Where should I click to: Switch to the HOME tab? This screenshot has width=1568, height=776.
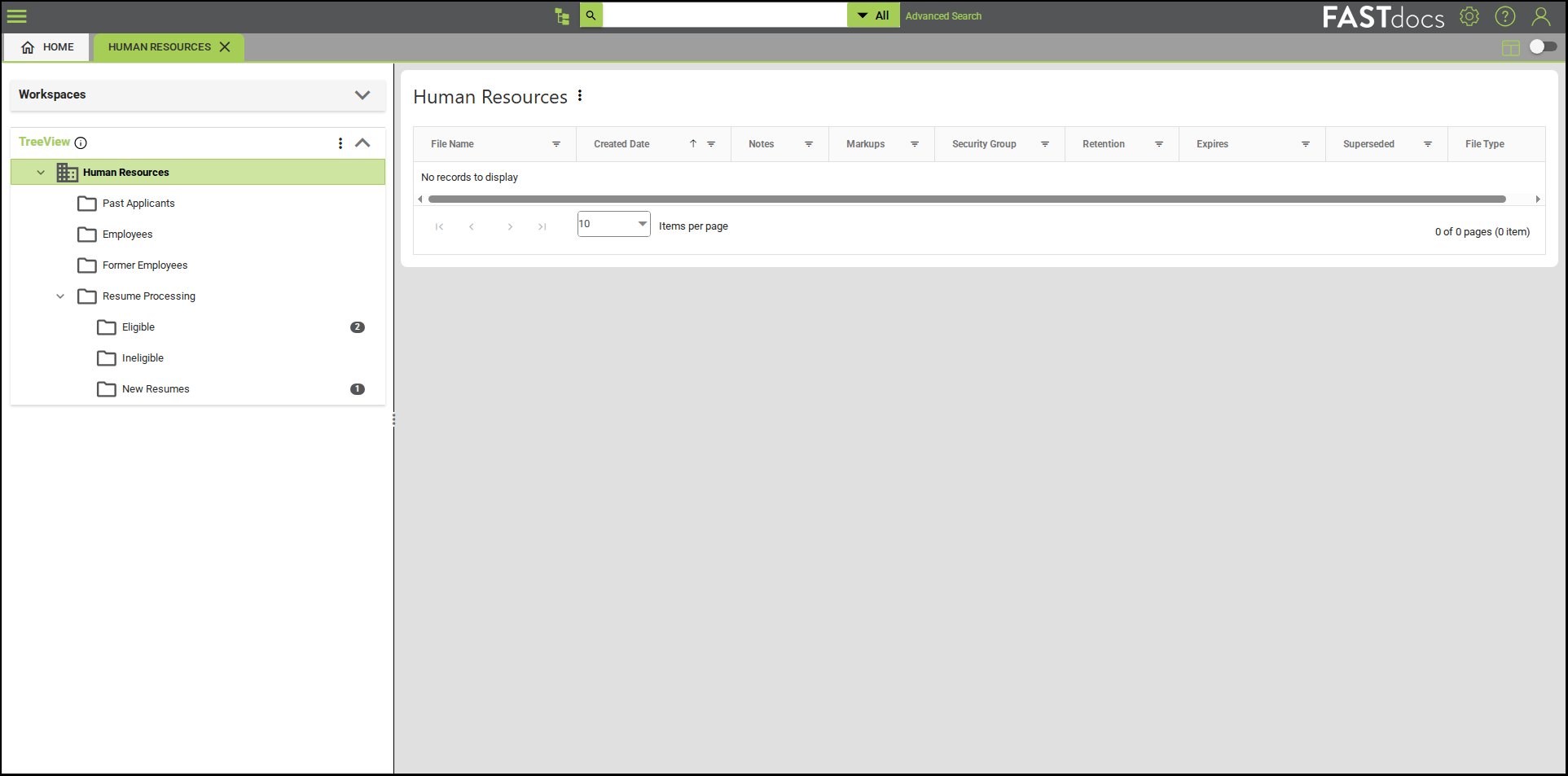point(46,46)
